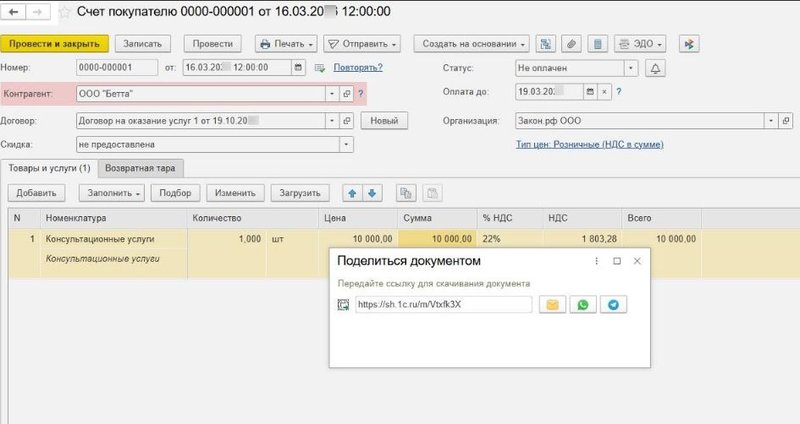800x424 pixels.
Task: Click the price cell '10 000,00' under Цена
Action: (x=358, y=239)
